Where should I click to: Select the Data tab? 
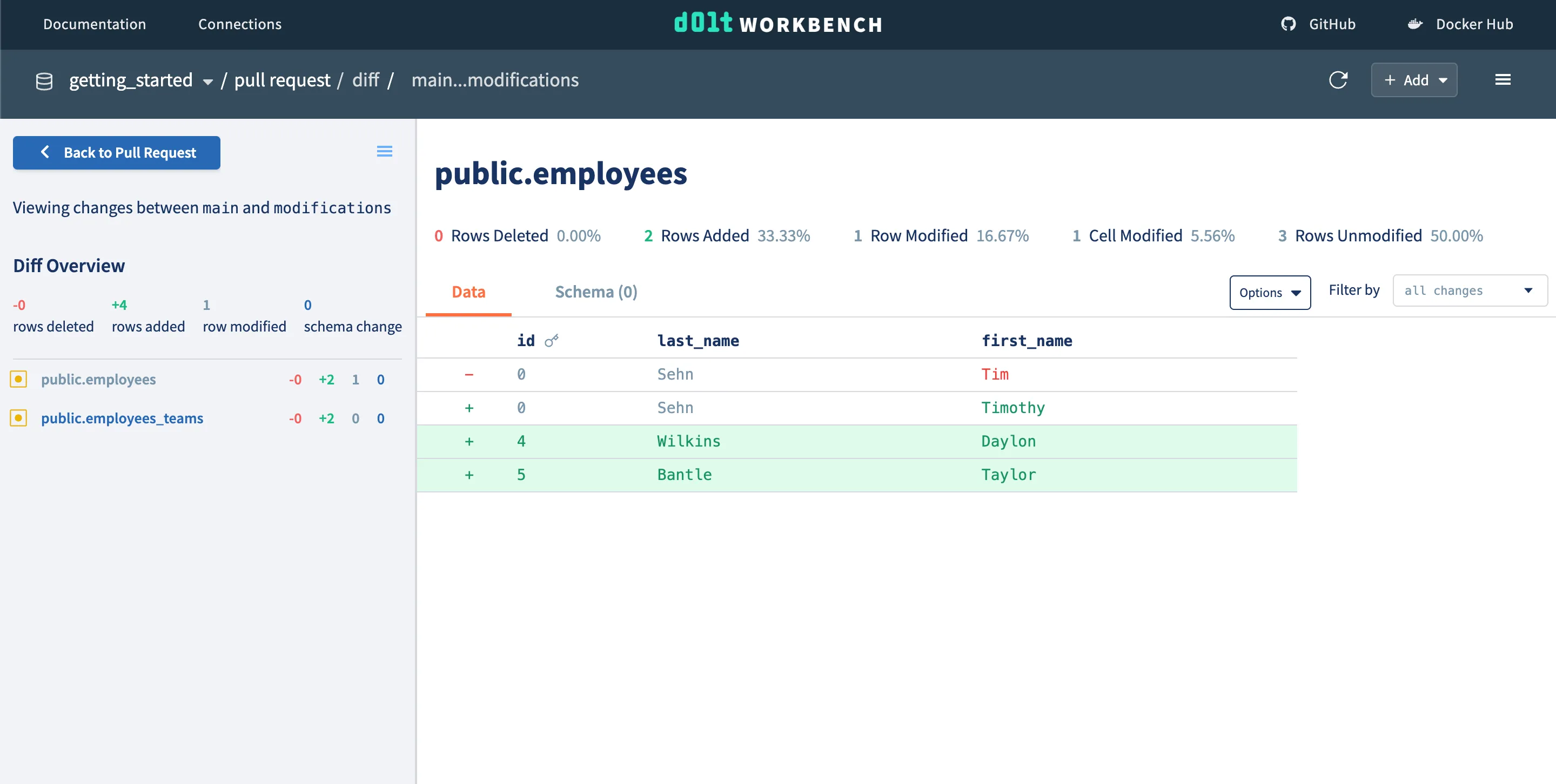coord(468,292)
